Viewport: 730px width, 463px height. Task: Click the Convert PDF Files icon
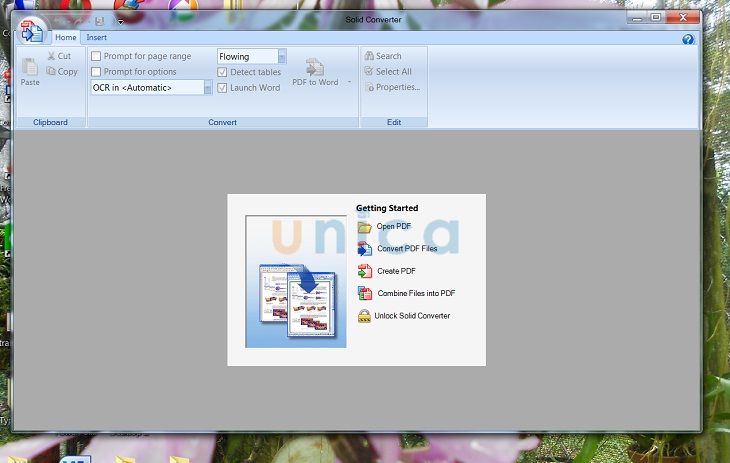tap(365, 249)
